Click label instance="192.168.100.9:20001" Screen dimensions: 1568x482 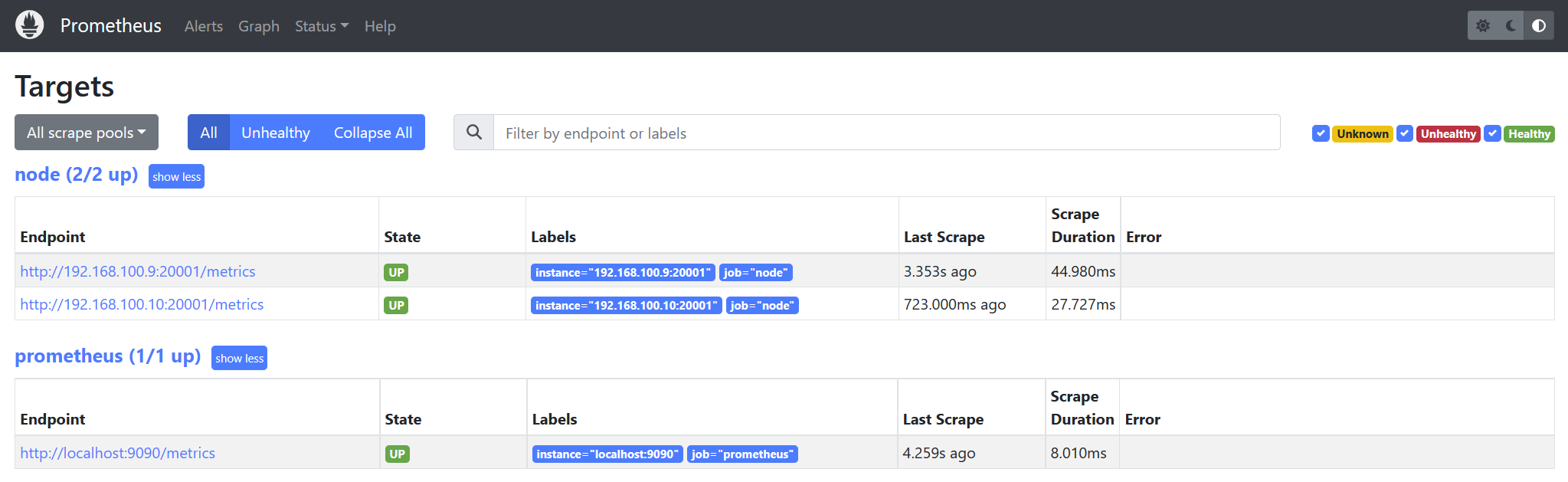click(x=623, y=272)
